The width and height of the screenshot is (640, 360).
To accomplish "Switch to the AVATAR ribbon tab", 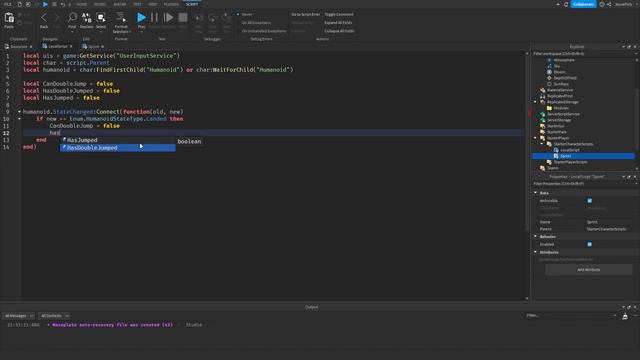I will click(x=120, y=4).
